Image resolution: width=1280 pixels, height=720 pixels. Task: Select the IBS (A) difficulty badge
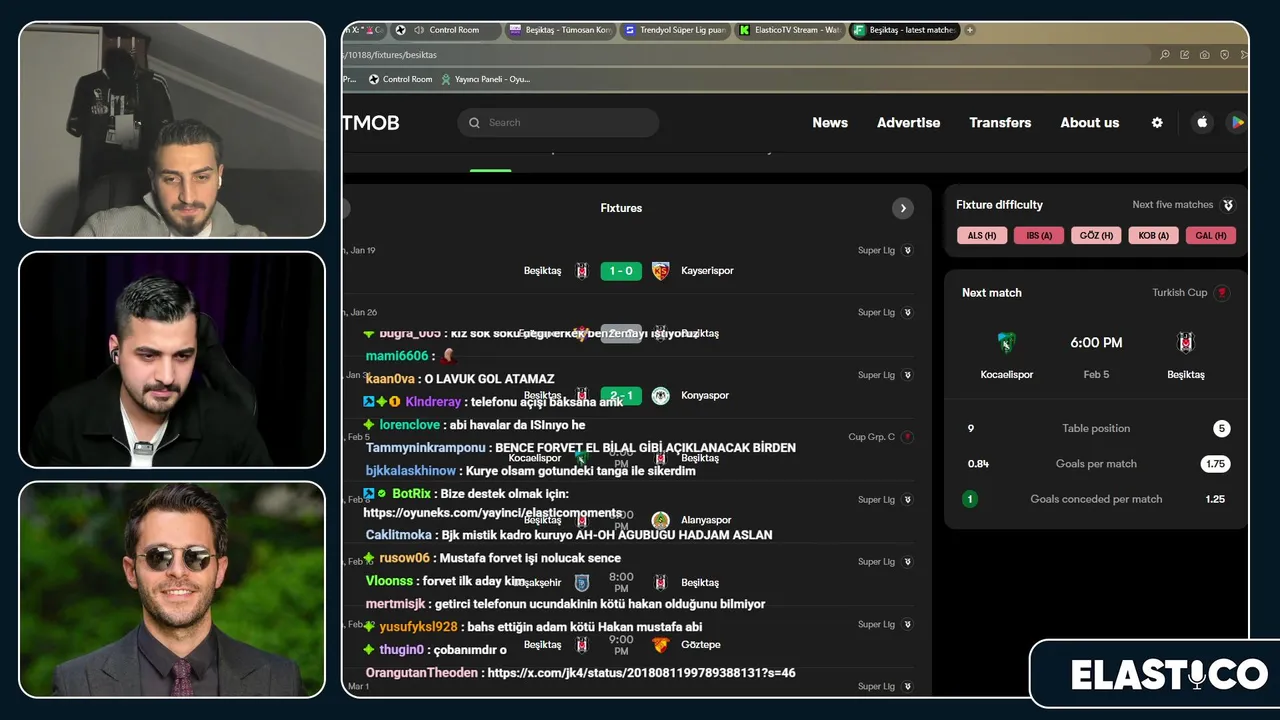1039,236
